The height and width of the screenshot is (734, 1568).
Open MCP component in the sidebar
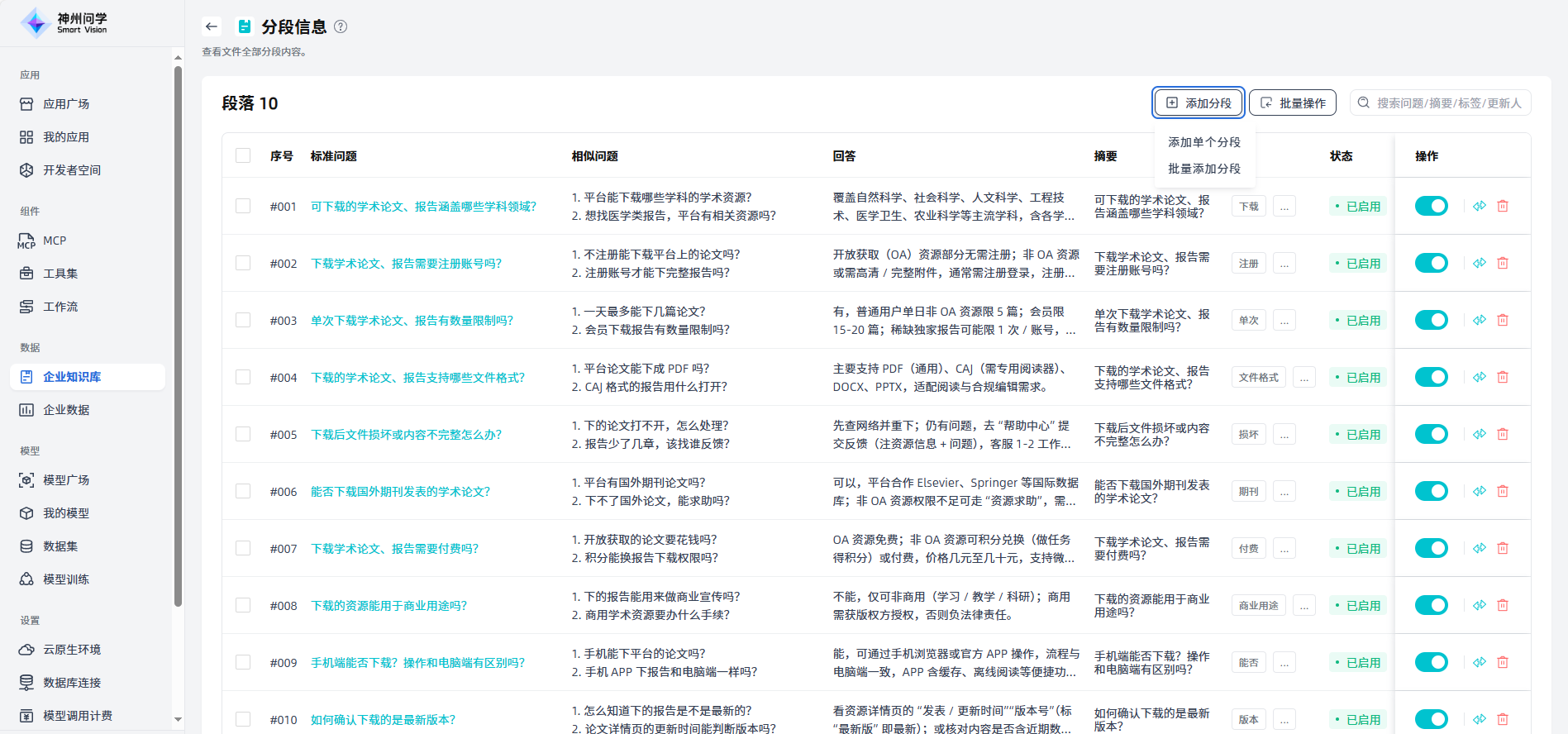point(55,241)
